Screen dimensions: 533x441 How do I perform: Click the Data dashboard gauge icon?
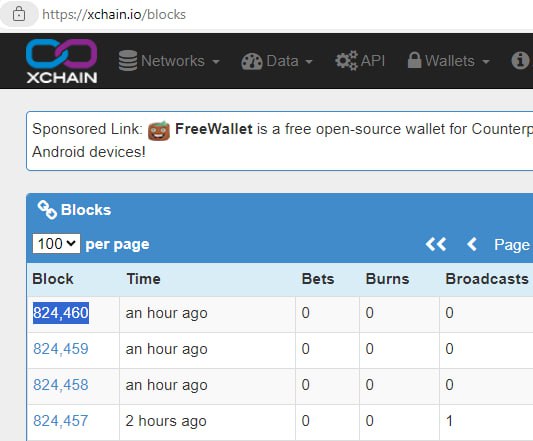click(252, 62)
